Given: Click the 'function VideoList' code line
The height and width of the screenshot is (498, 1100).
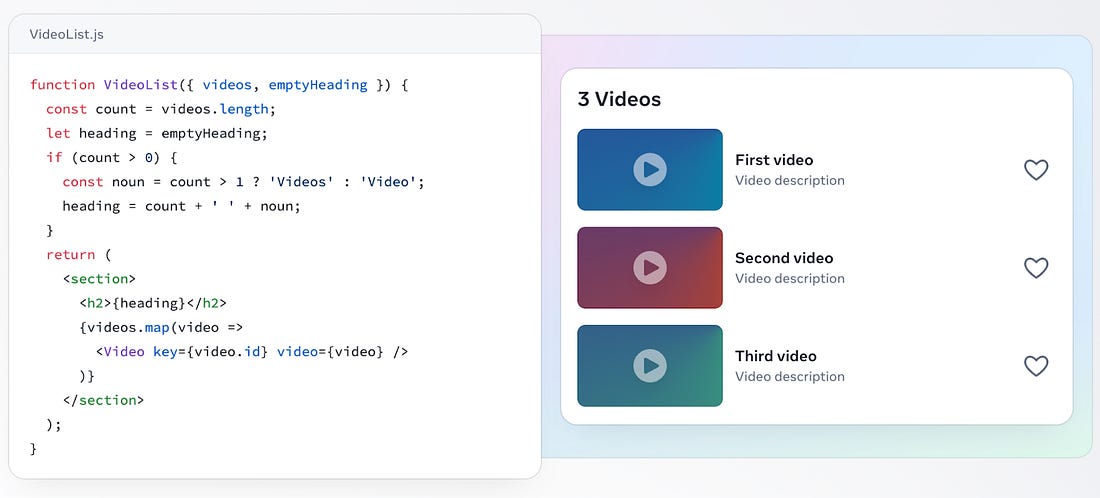Looking at the screenshot, I should pos(219,85).
